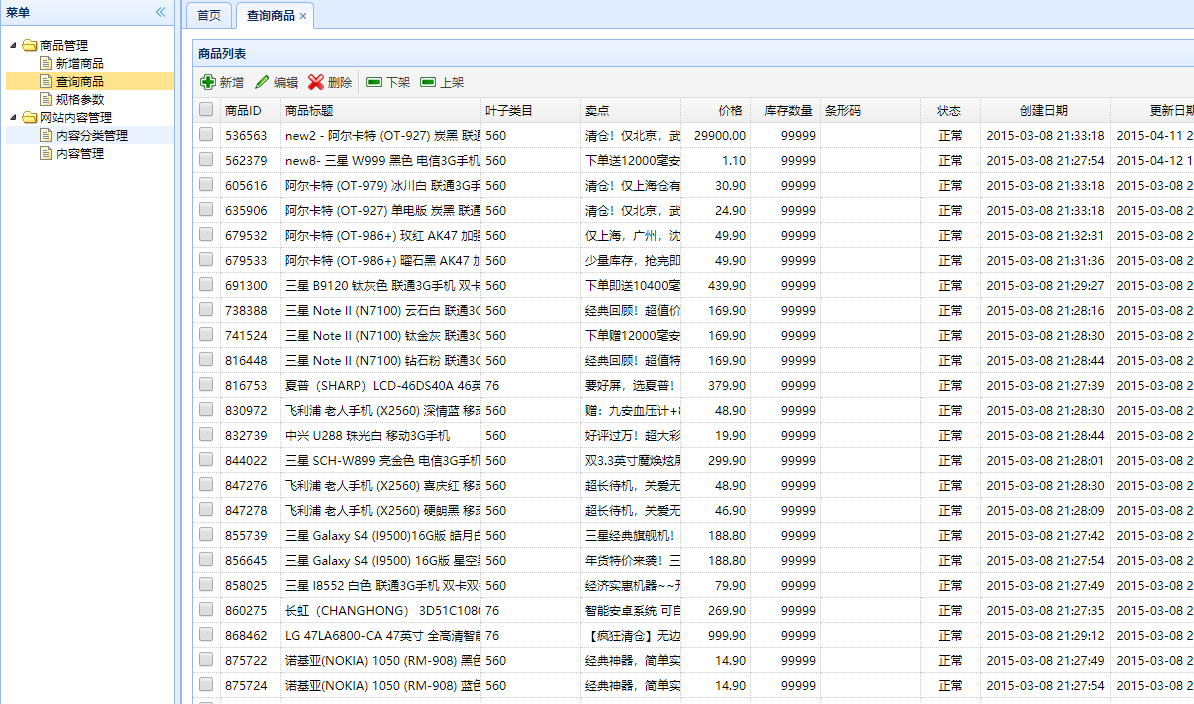
Task: Click the green plus 新增 icon
Action: coord(208,83)
